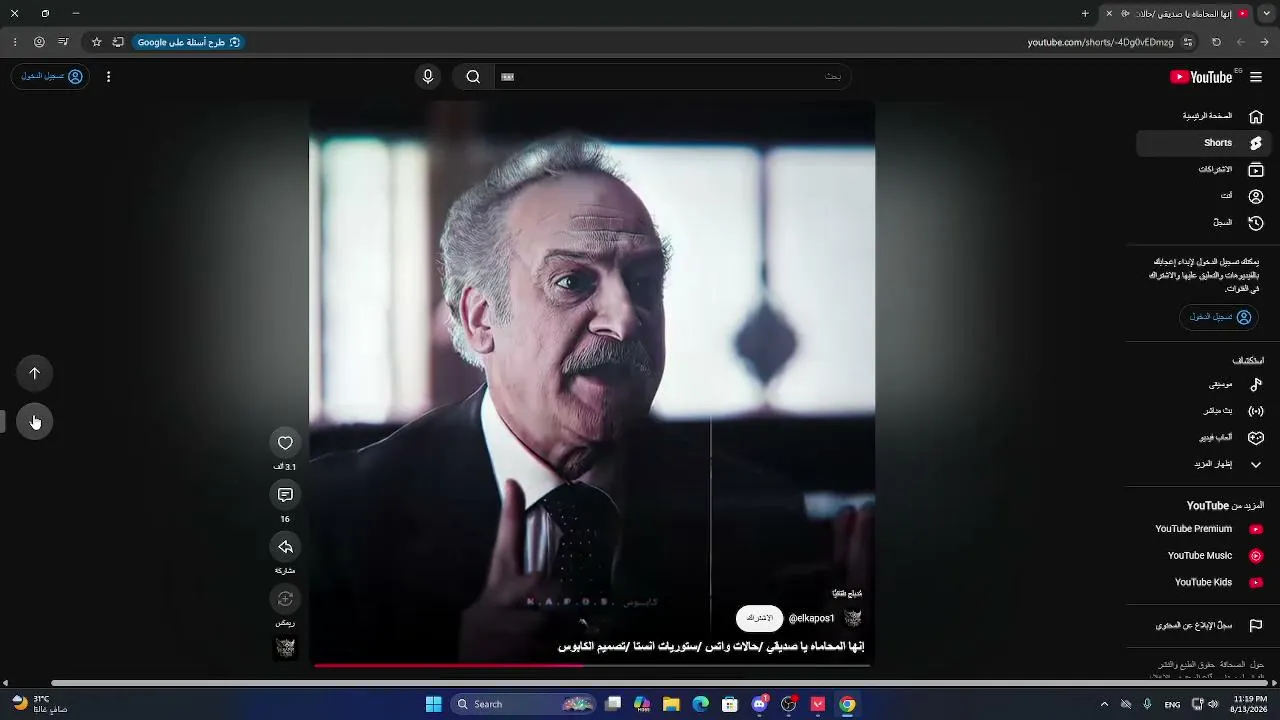This screenshot has height=720, width=1280.
Task: Toggle the YouTube hamburger guide menu
Action: pyautogui.click(x=1256, y=77)
